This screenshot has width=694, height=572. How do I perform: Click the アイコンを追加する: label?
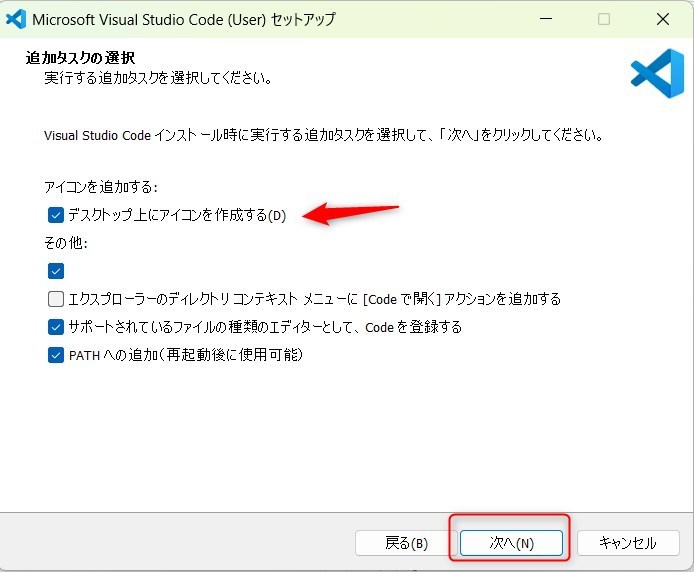(101, 187)
